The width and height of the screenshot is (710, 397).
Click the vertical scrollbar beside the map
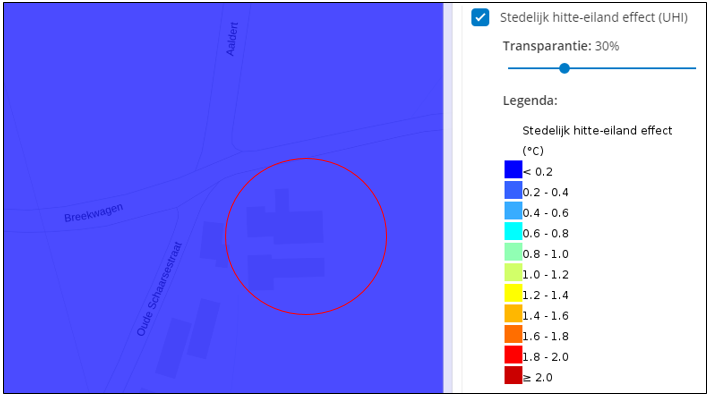pyautogui.click(x=448, y=198)
